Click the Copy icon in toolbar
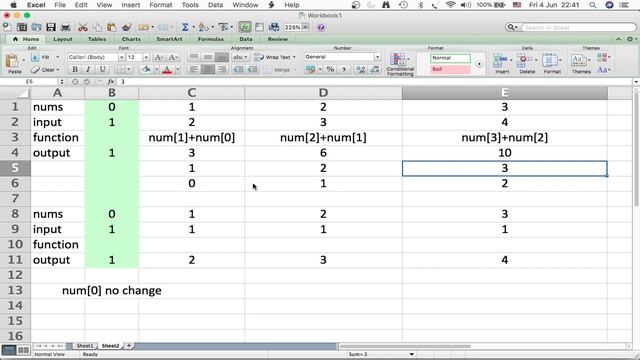This screenshot has width=640, height=360. 97,27
